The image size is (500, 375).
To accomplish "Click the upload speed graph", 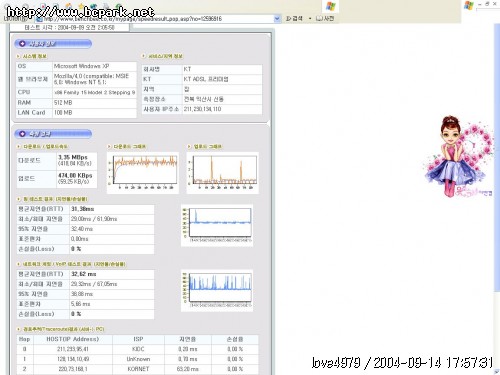I will (222, 173).
